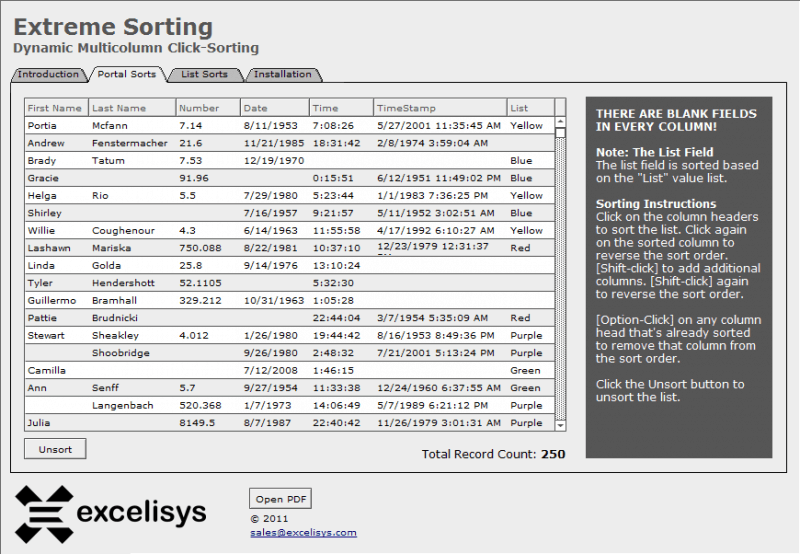Viewport: 800px width, 554px height.
Task: Click the Unsort button
Action: click(x=55, y=449)
